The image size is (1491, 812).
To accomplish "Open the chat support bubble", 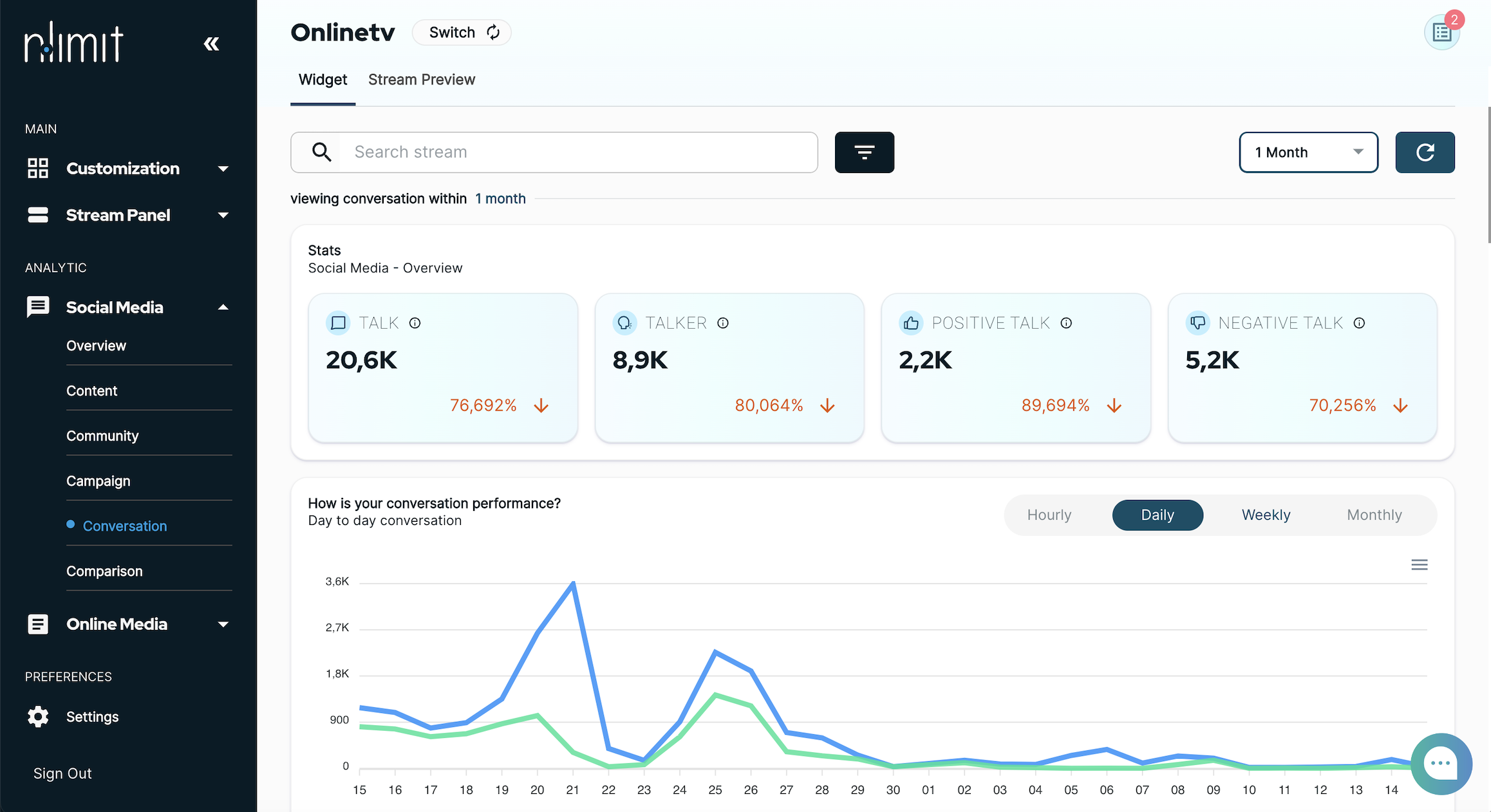I will click(x=1441, y=764).
